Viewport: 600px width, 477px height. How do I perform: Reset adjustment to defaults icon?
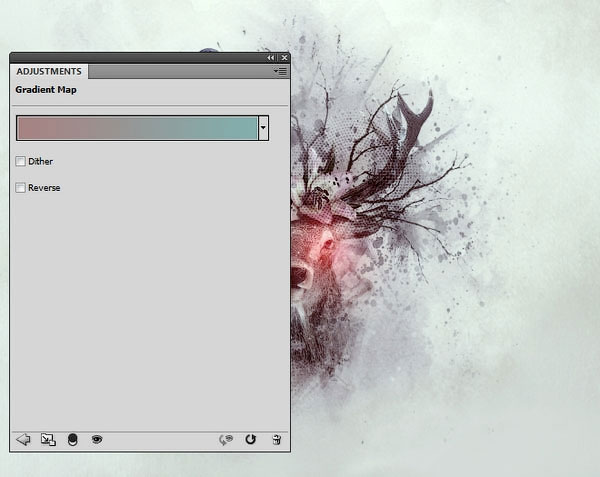coord(251,440)
